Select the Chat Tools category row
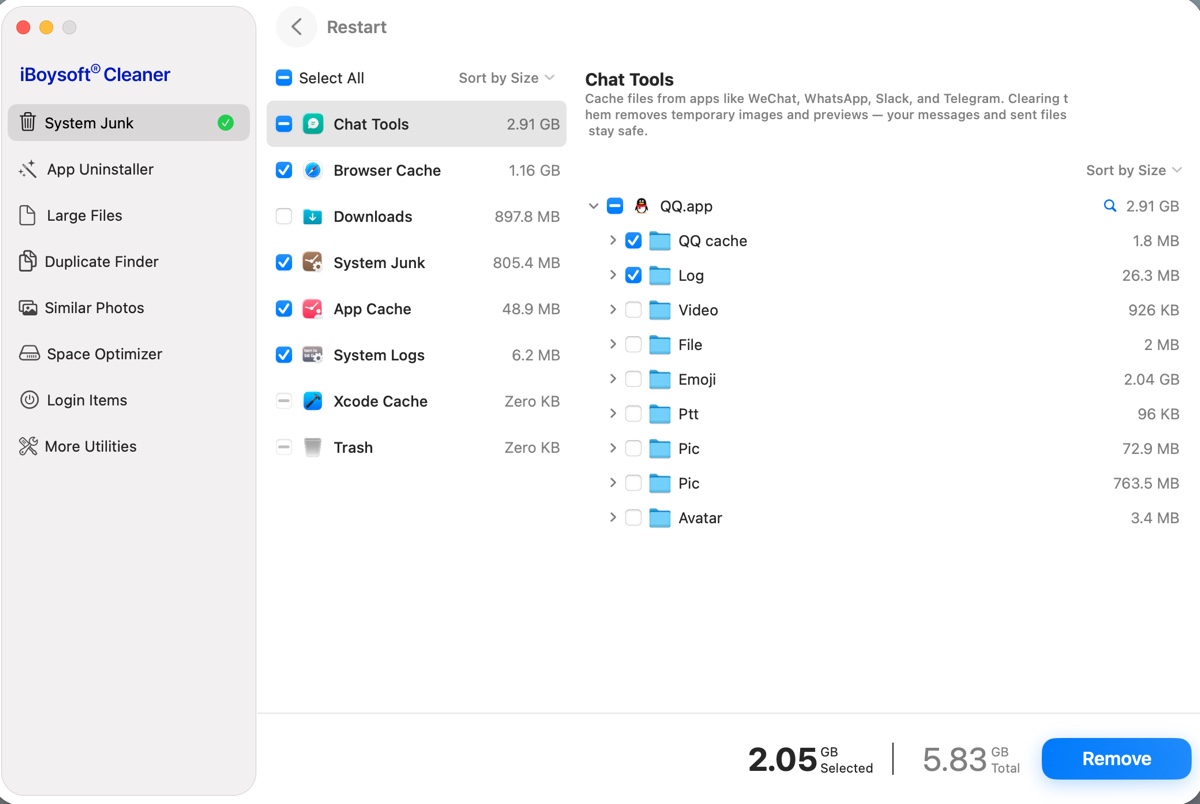The width and height of the screenshot is (1200, 804). coord(416,124)
